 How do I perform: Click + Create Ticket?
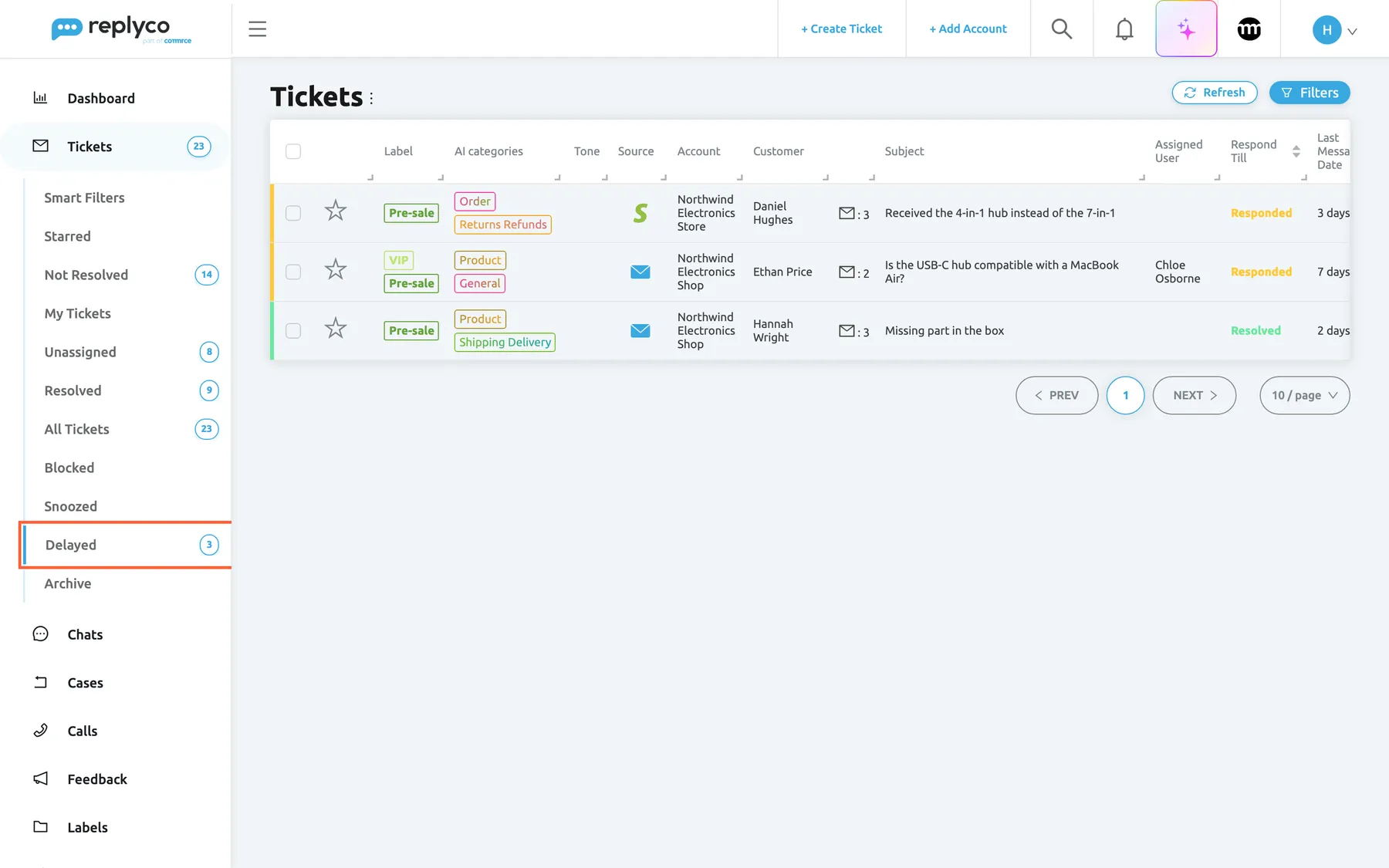pos(841,29)
